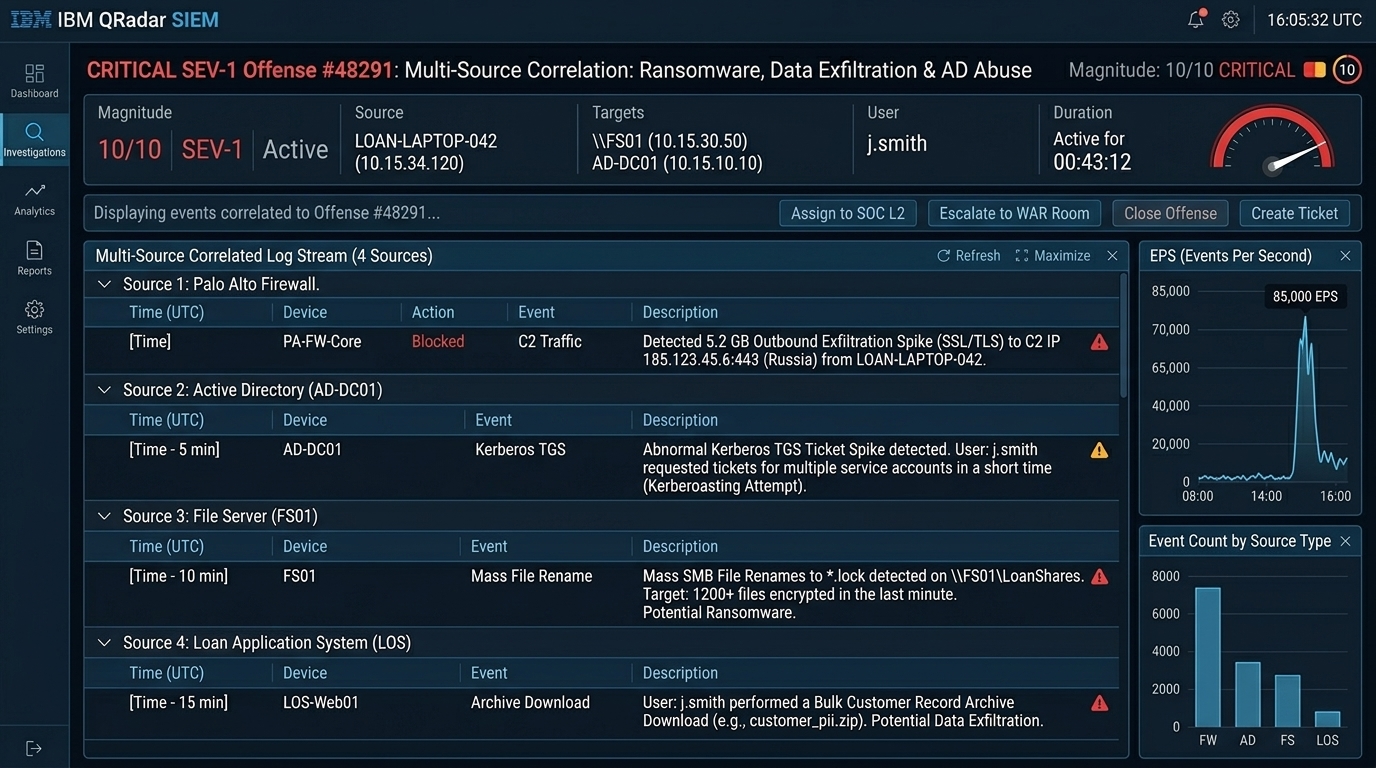Open the top bar settings gear
Image resolution: width=1376 pixels, height=768 pixels.
(1231, 20)
